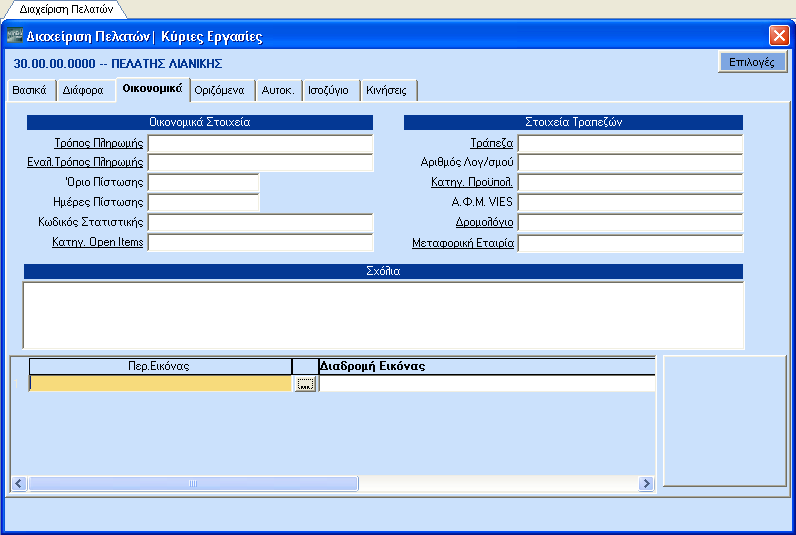Click the image preview panel
The image size is (796, 535).
tap(725, 421)
